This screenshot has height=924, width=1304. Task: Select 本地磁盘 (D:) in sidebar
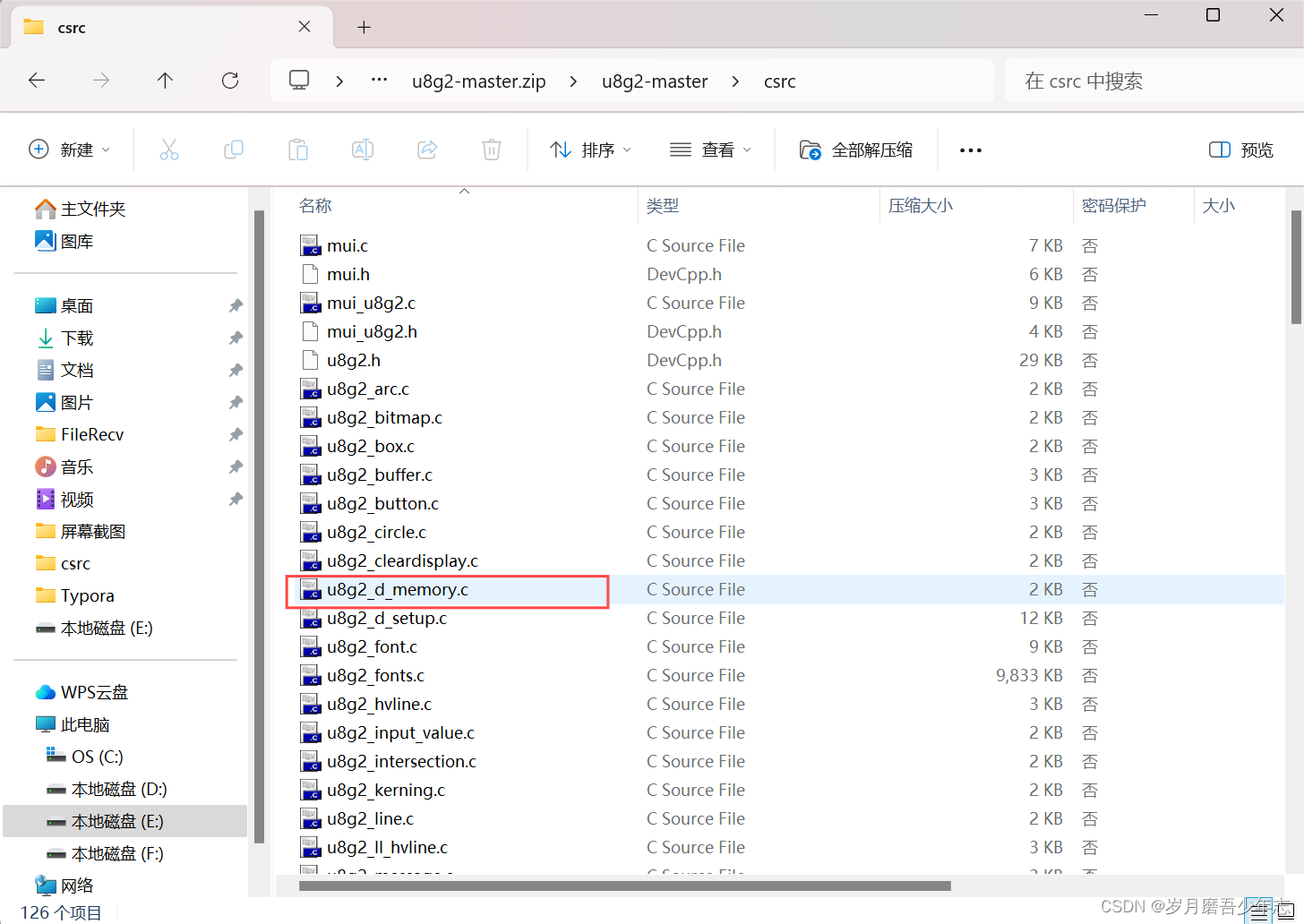pos(107,789)
